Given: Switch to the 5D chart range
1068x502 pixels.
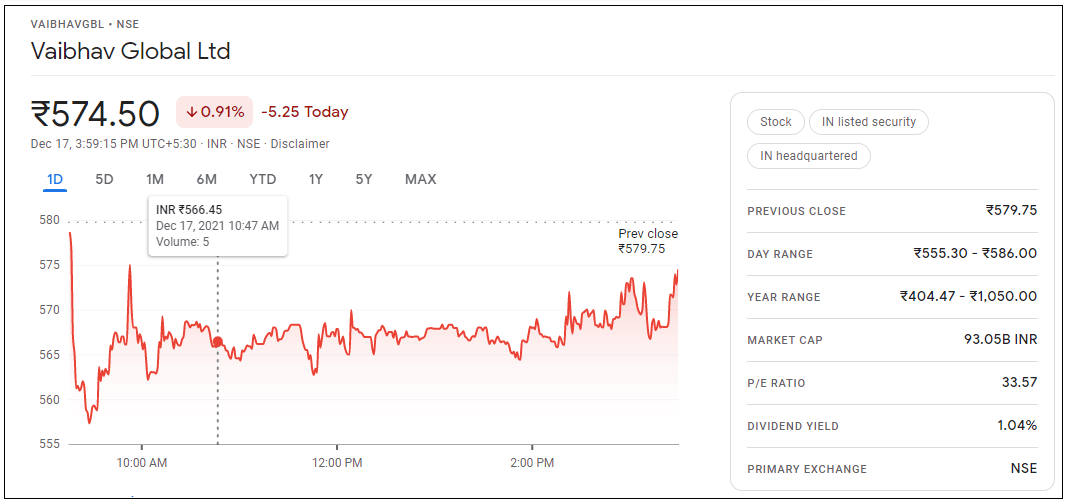Looking at the screenshot, I should [104, 180].
